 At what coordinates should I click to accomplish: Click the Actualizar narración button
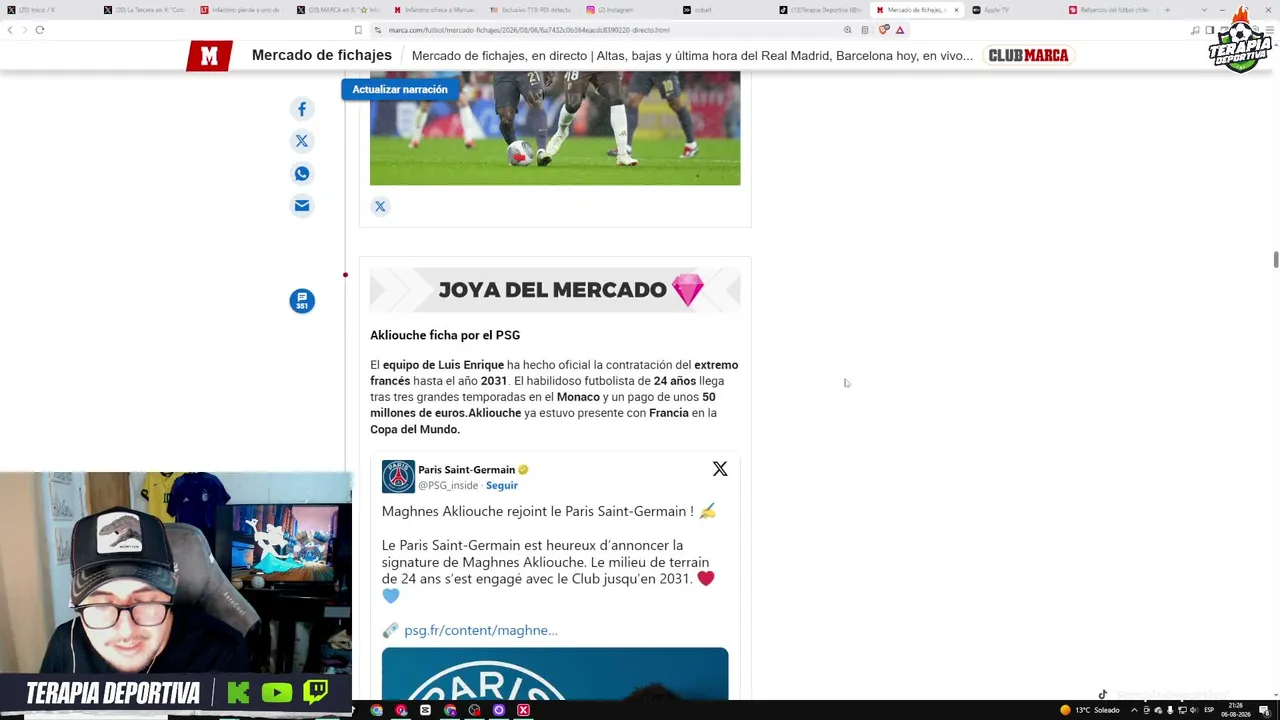click(x=400, y=89)
